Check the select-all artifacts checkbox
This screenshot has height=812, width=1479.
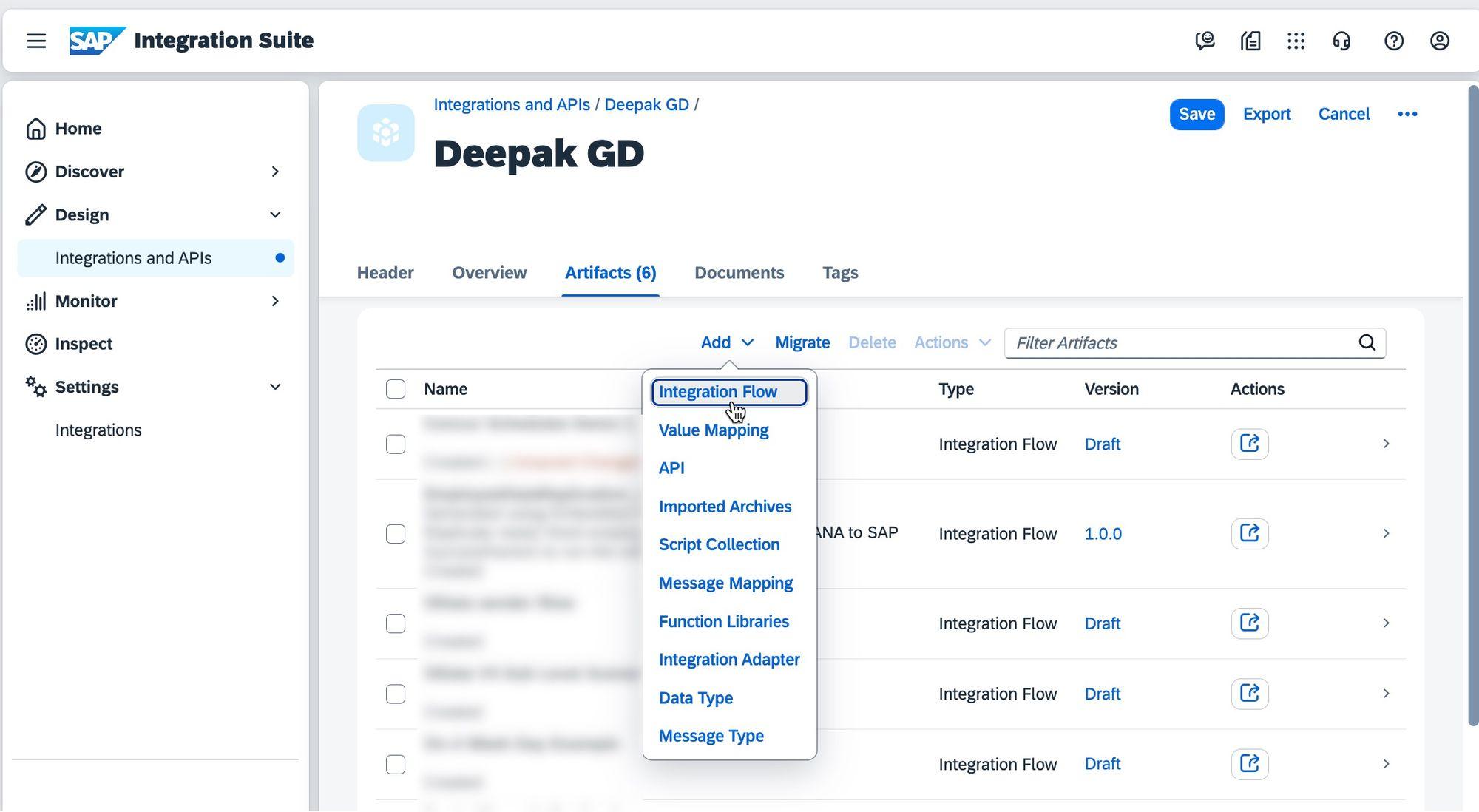pyautogui.click(x=395, y=388)
